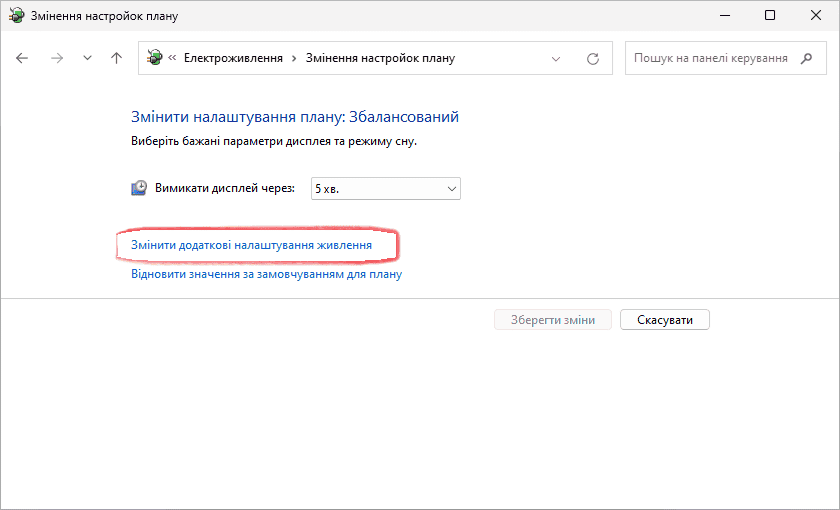Click the double chevron before Електроживлення
840x510 pixels.
point(174,58)
